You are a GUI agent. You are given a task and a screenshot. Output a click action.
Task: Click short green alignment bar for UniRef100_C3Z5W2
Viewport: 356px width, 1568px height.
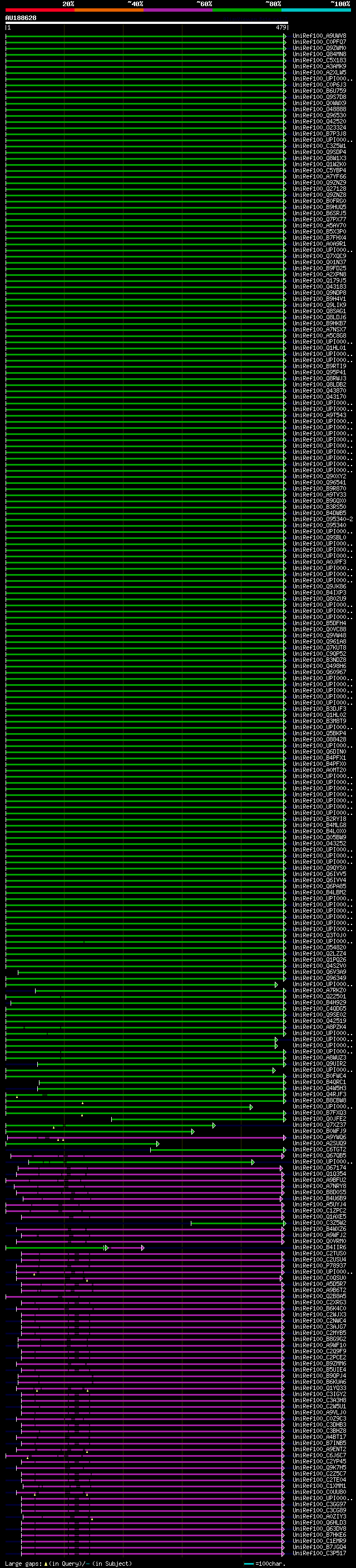tap(238, 1224)
